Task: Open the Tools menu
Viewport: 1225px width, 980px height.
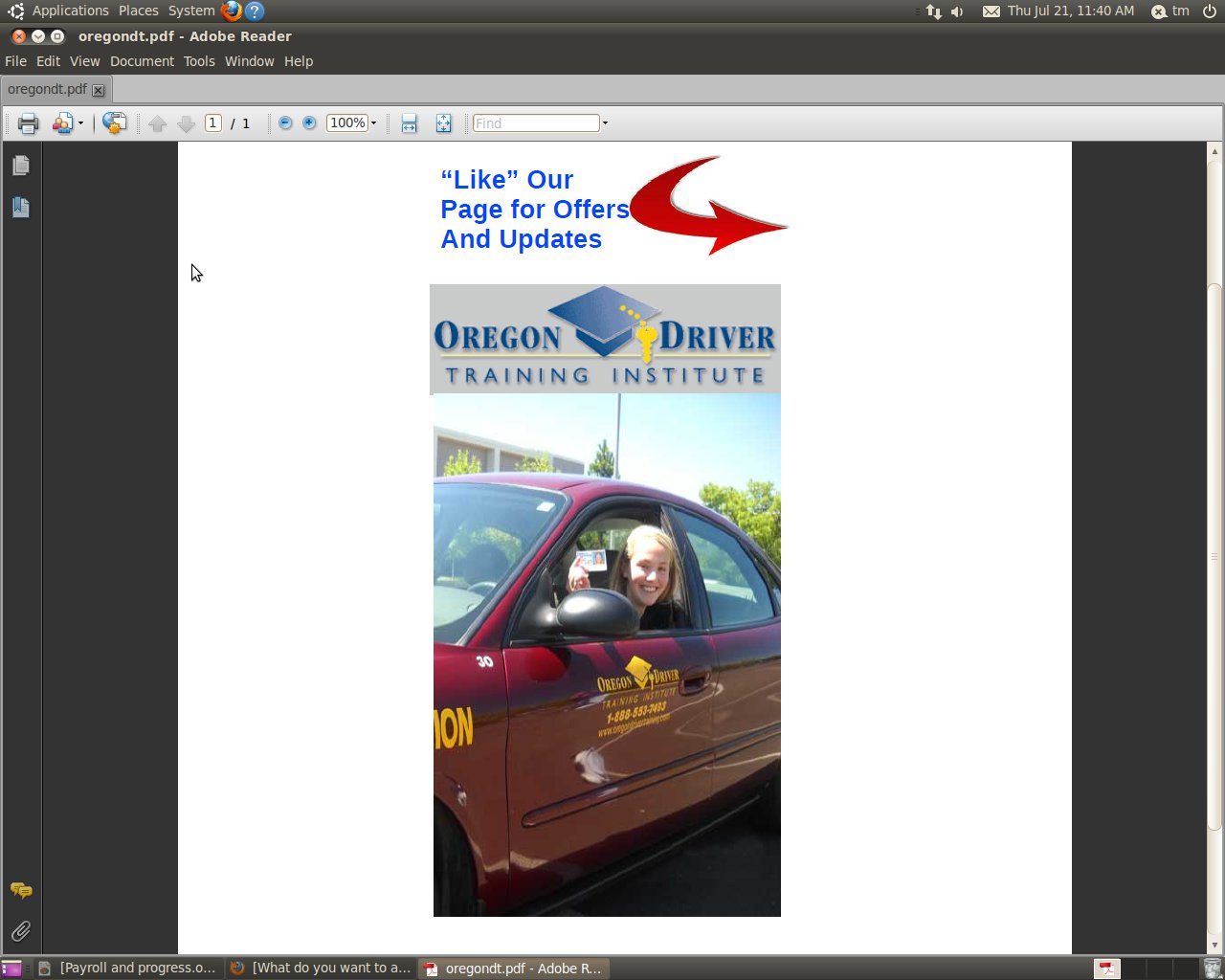Action: tap(199, 61)
